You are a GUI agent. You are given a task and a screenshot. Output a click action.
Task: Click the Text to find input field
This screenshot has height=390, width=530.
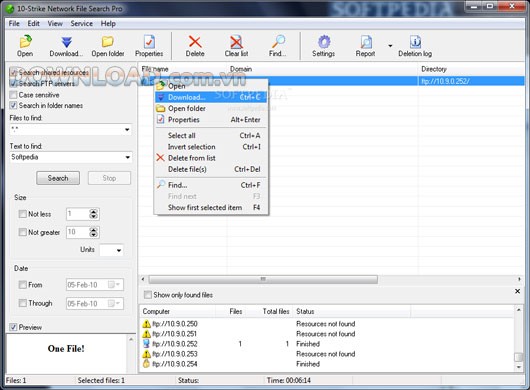[x=66, y=157]
